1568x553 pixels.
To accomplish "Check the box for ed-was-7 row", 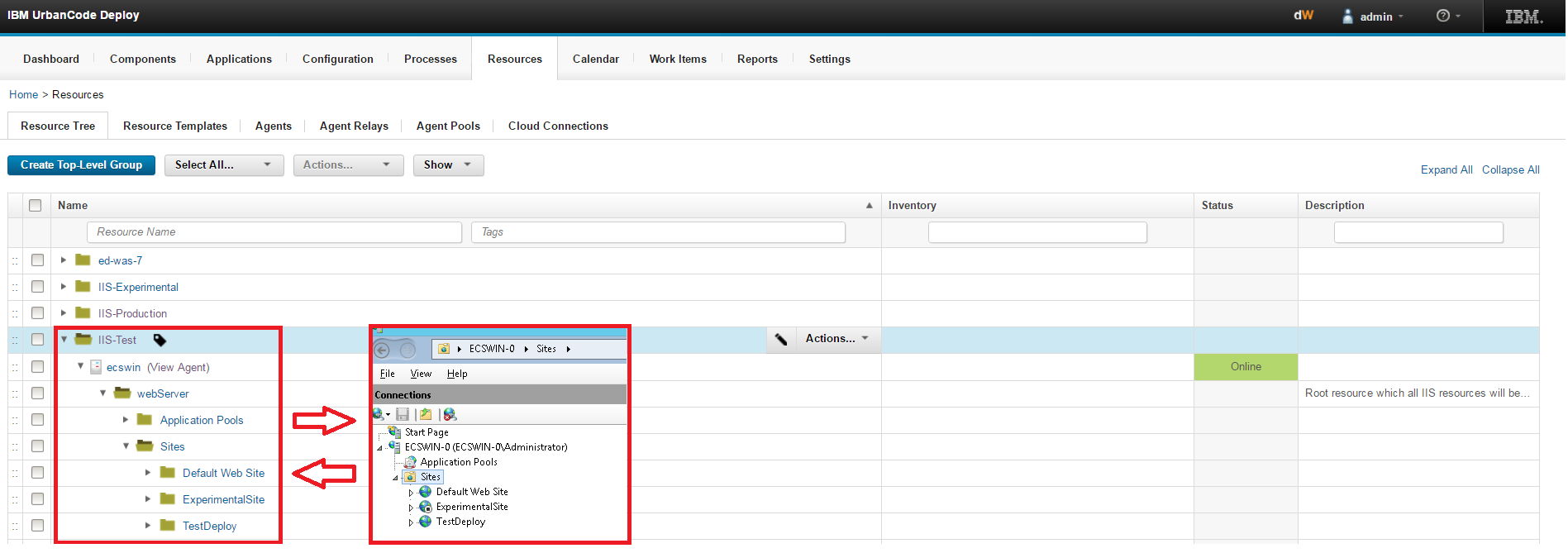I will (x=37, y=260).
